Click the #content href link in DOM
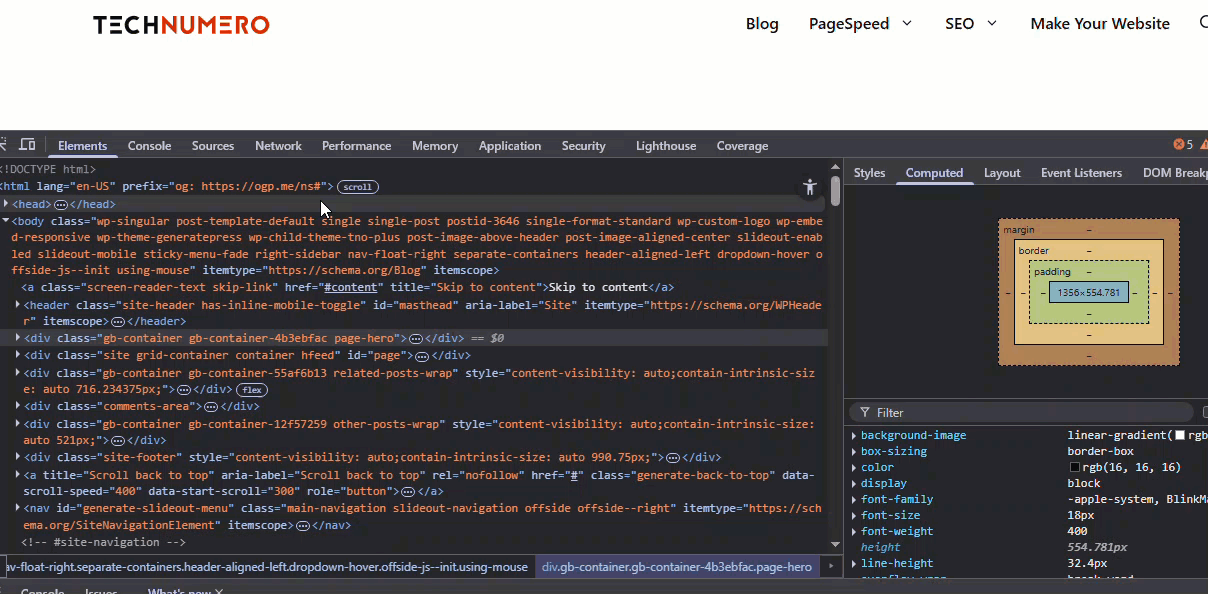The image size is (1208, 594). 350,288
